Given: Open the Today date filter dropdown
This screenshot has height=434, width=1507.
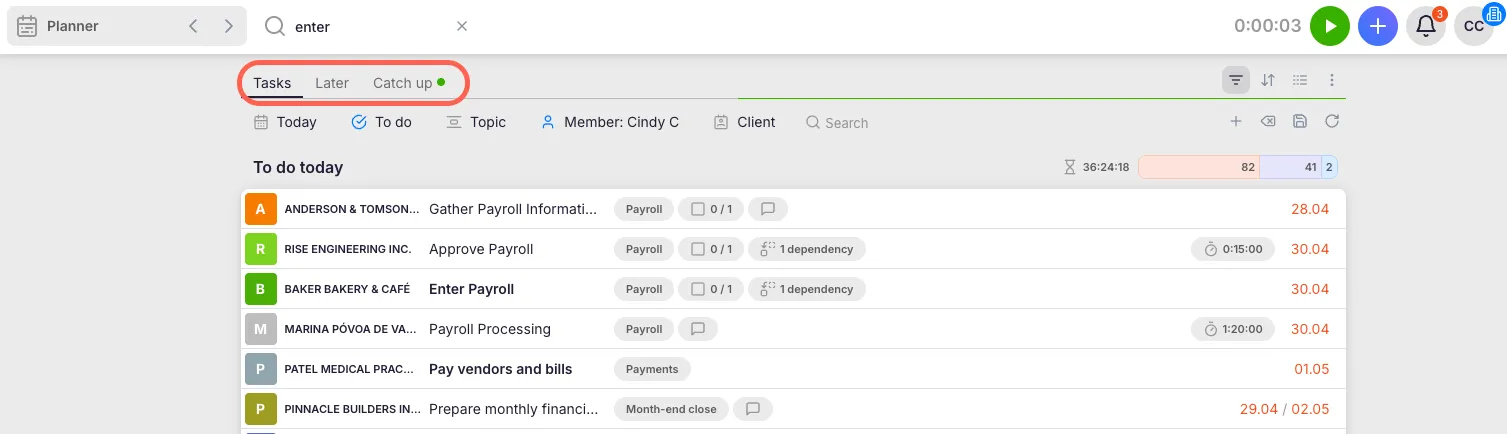Looking at the screenshot, I should tap(285, 122).
